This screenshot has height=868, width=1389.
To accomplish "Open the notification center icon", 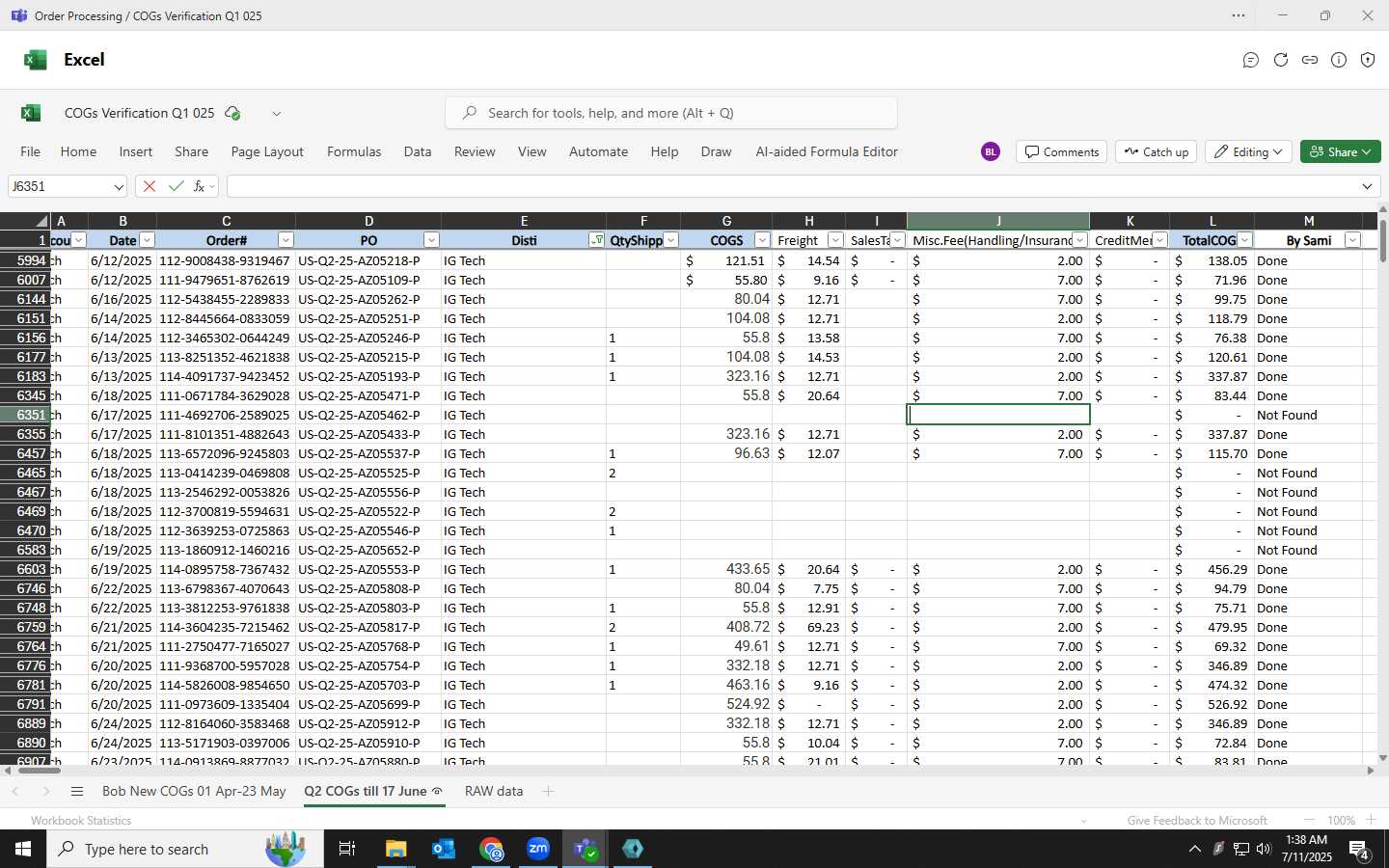I will pos(1359,849).
